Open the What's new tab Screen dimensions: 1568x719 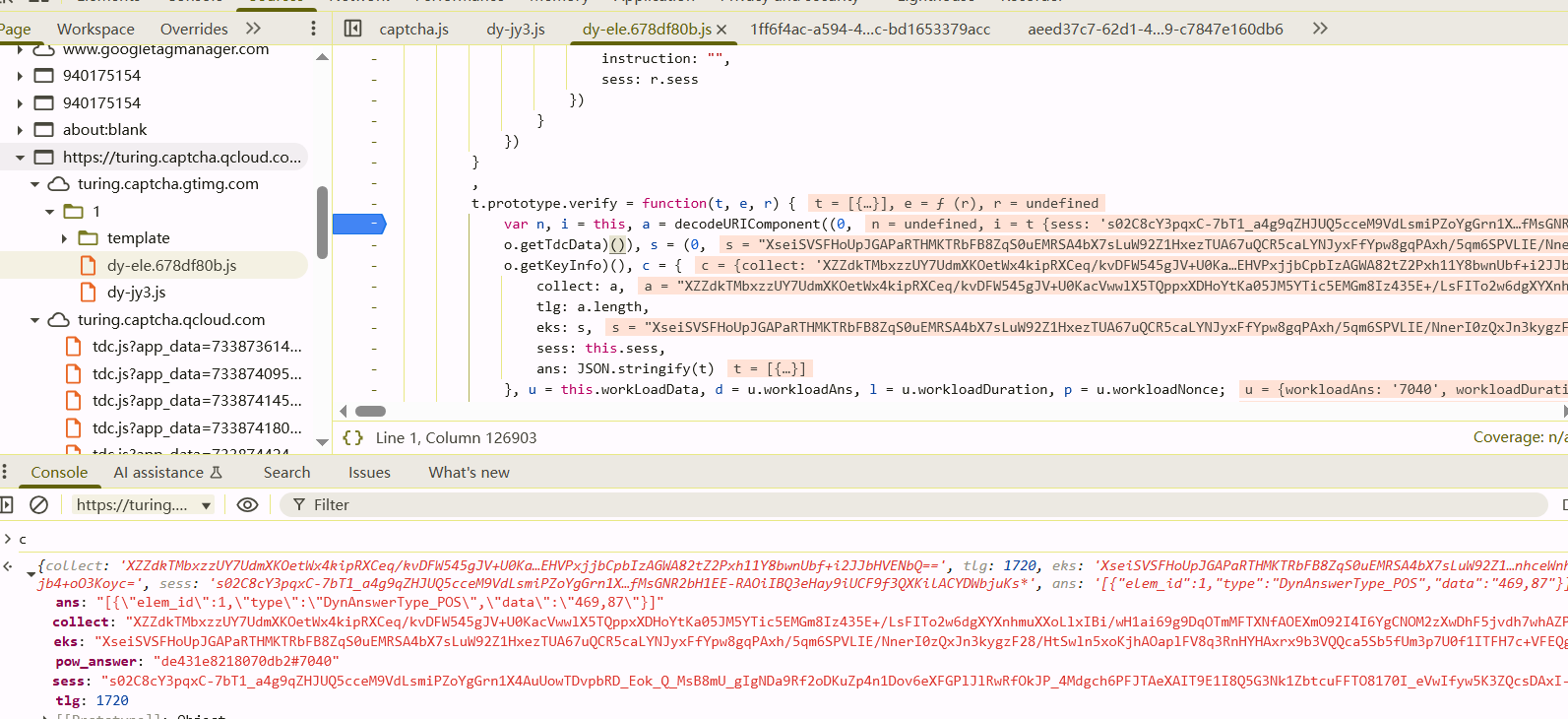[469, 473]
